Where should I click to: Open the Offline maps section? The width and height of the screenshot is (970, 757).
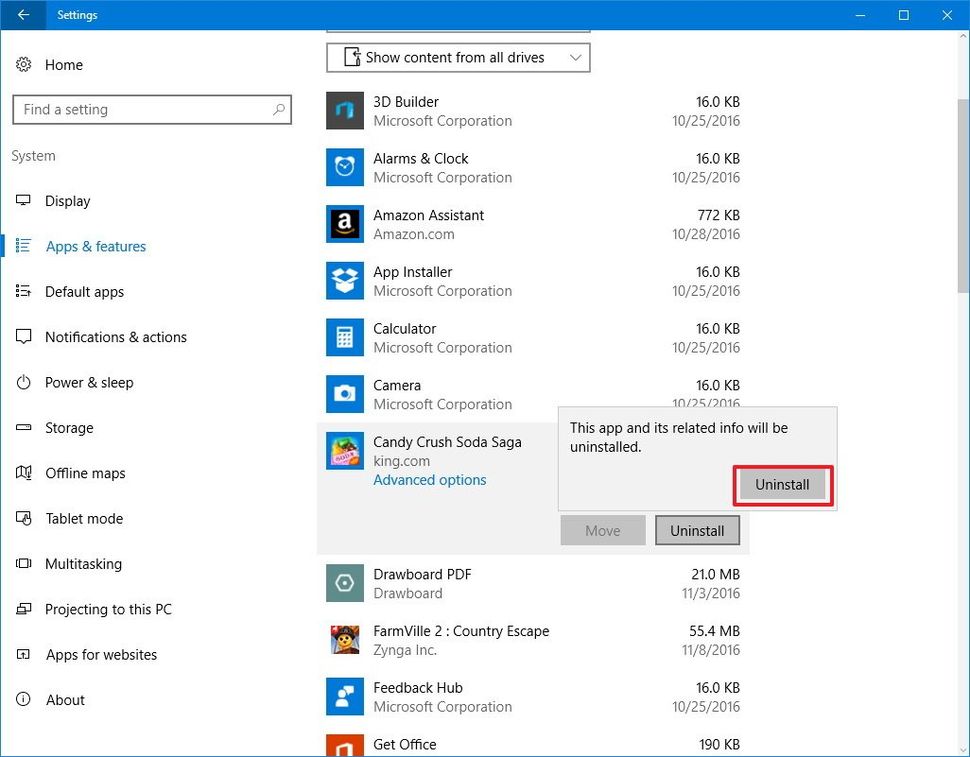tap(85, 473)
